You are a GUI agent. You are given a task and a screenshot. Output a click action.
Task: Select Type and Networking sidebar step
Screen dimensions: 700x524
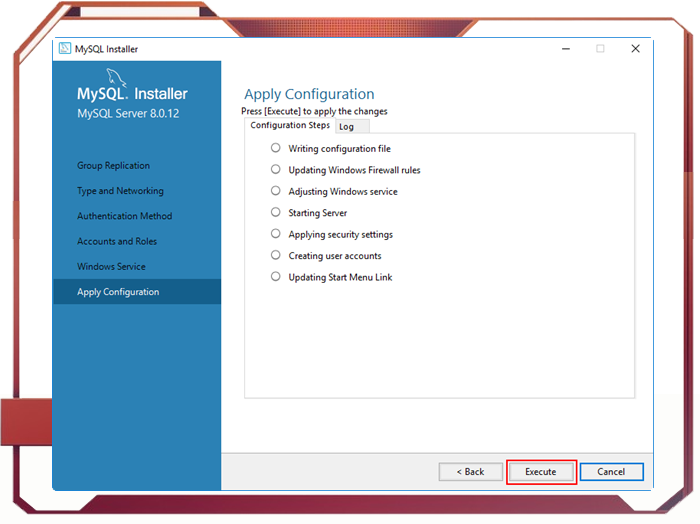click(120, 191)
